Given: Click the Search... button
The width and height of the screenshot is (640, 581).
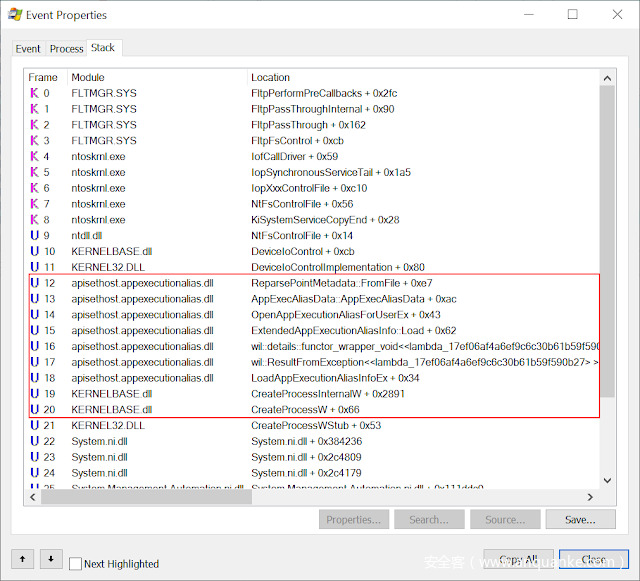Looking at the screenshot, I should tap(429, 519).
